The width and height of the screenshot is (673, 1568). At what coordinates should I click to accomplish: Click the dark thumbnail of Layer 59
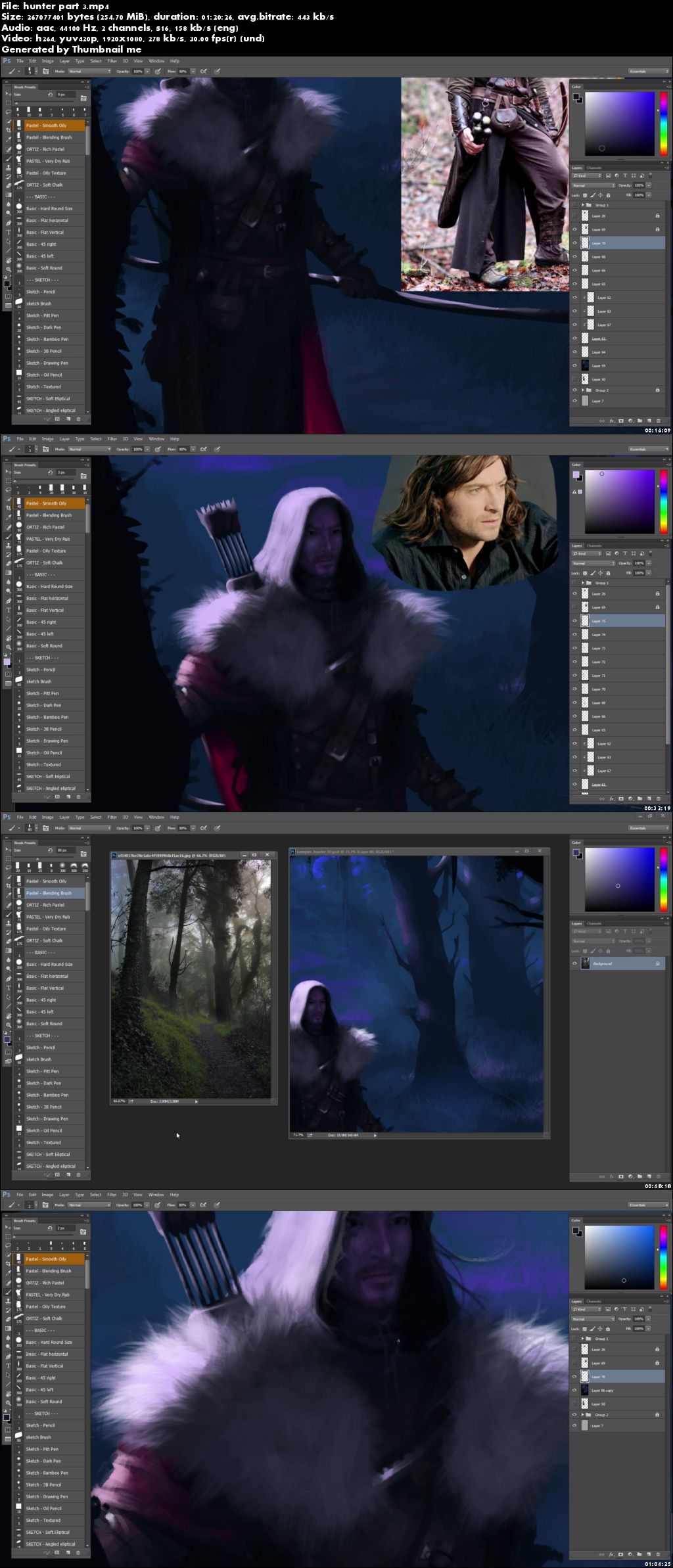(x=585, y=365)
